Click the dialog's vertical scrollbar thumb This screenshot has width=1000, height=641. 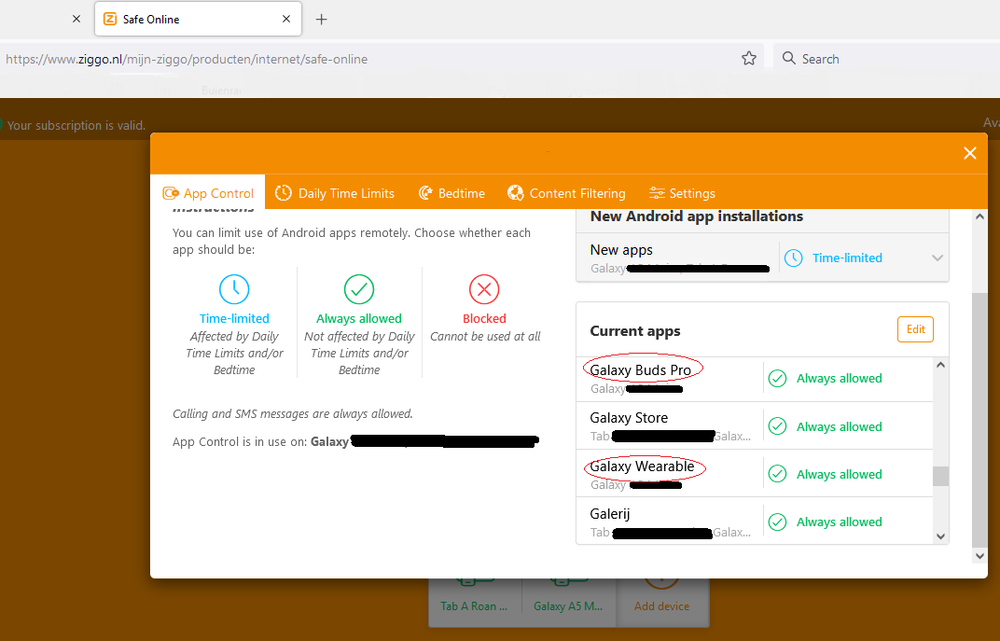(x=980, y=420)
